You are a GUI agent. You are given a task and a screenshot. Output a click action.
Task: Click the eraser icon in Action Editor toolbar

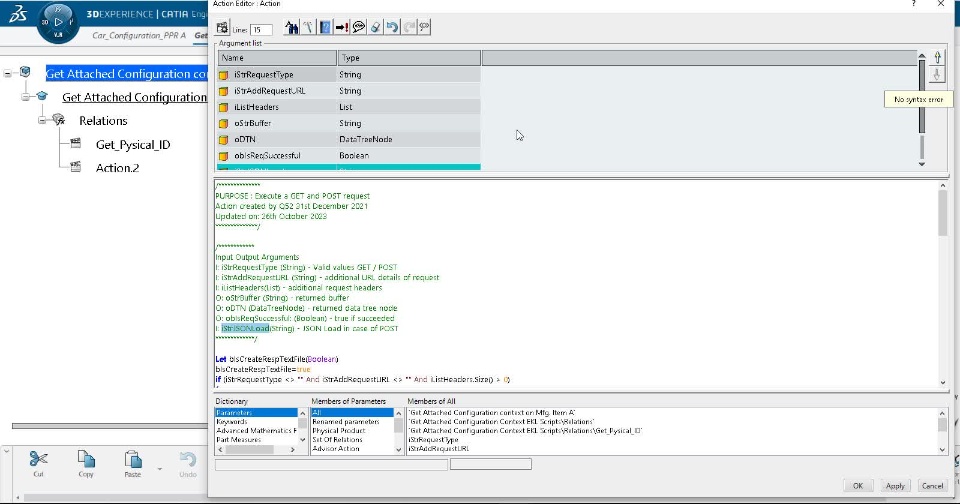click(375, 27)
